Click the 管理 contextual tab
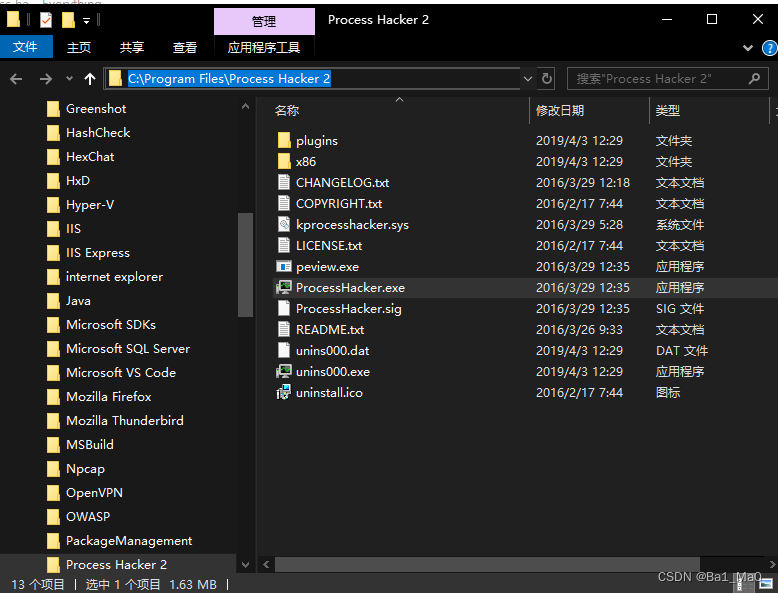 pos(264,21)
